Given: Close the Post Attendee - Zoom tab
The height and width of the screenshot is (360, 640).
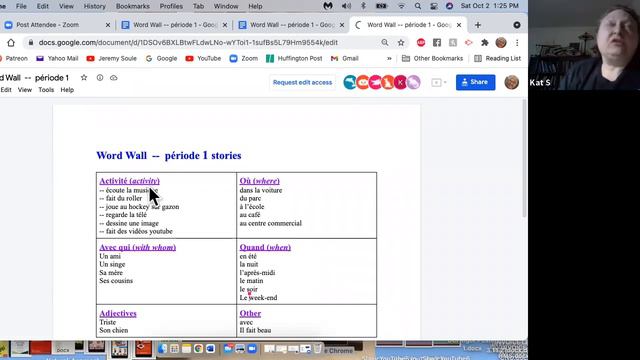Looking at the screenshot, I should point(108,25).
